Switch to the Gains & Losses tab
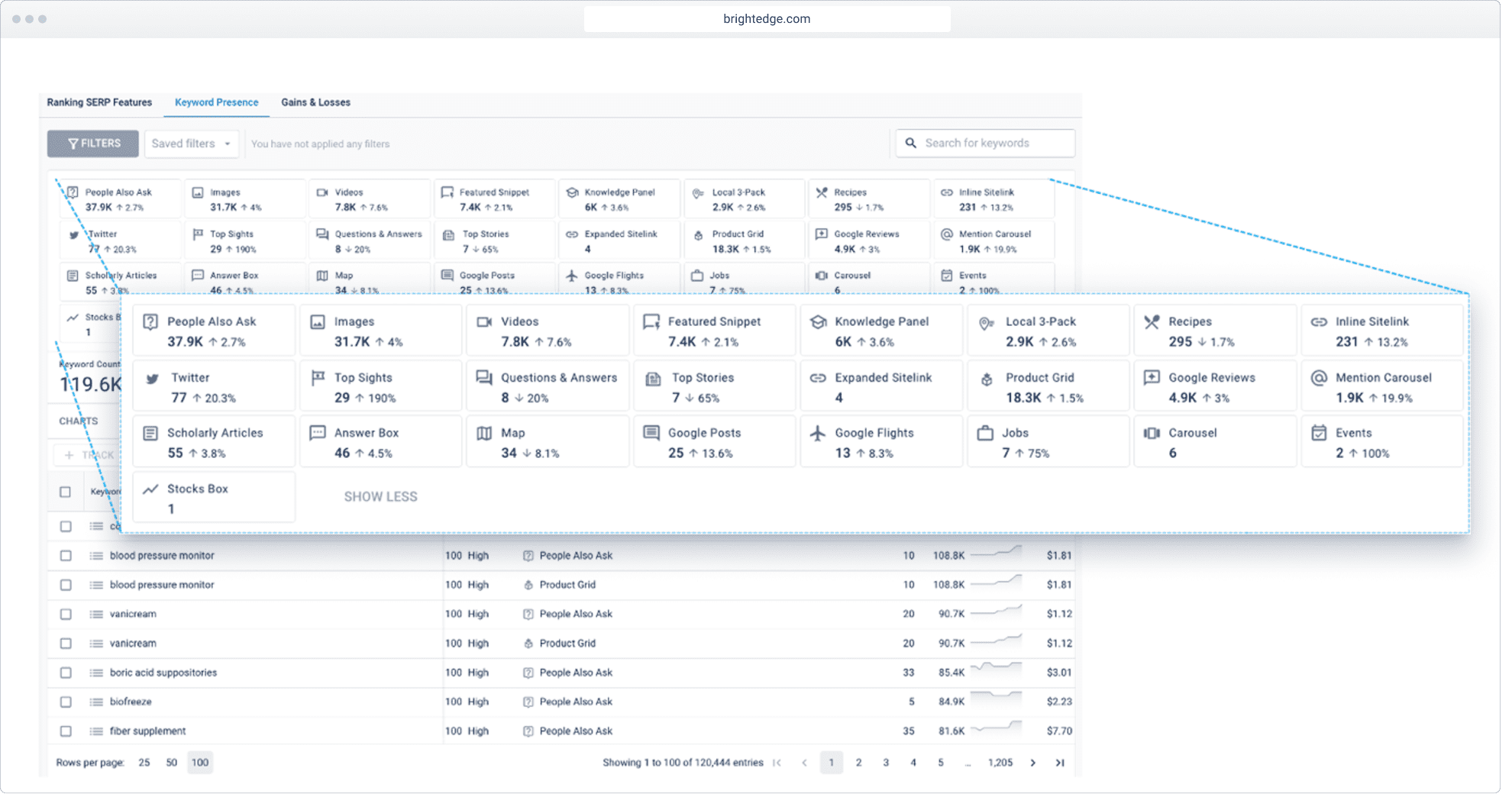 tap(315, 102)
